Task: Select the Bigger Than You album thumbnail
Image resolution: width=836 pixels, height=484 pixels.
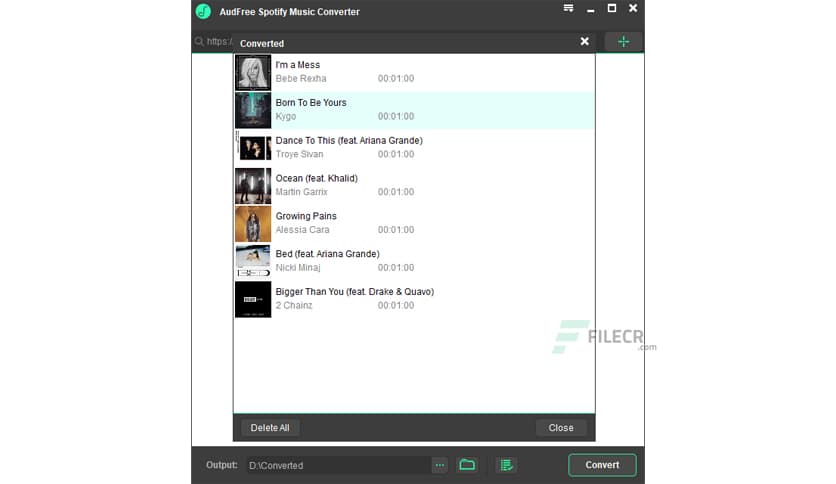Action: coord(253,299)
